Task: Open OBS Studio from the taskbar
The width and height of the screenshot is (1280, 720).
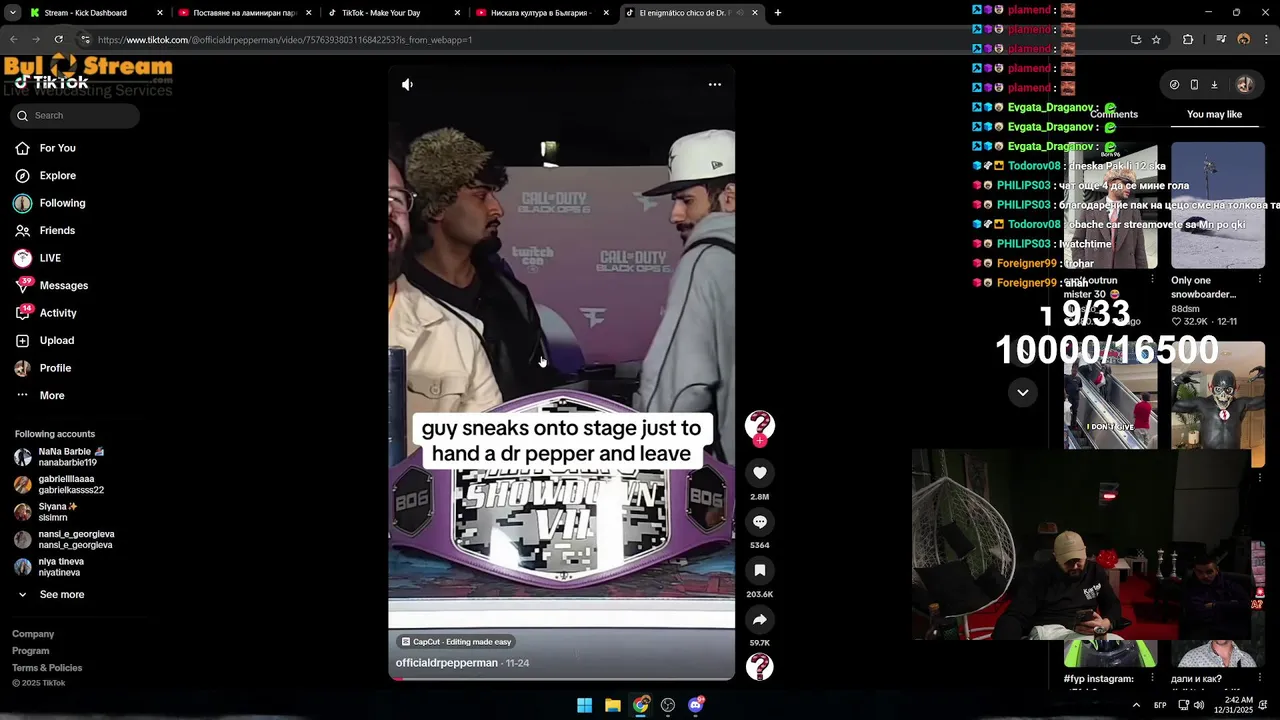Action: pyautogui.click(x=668, y=705)
